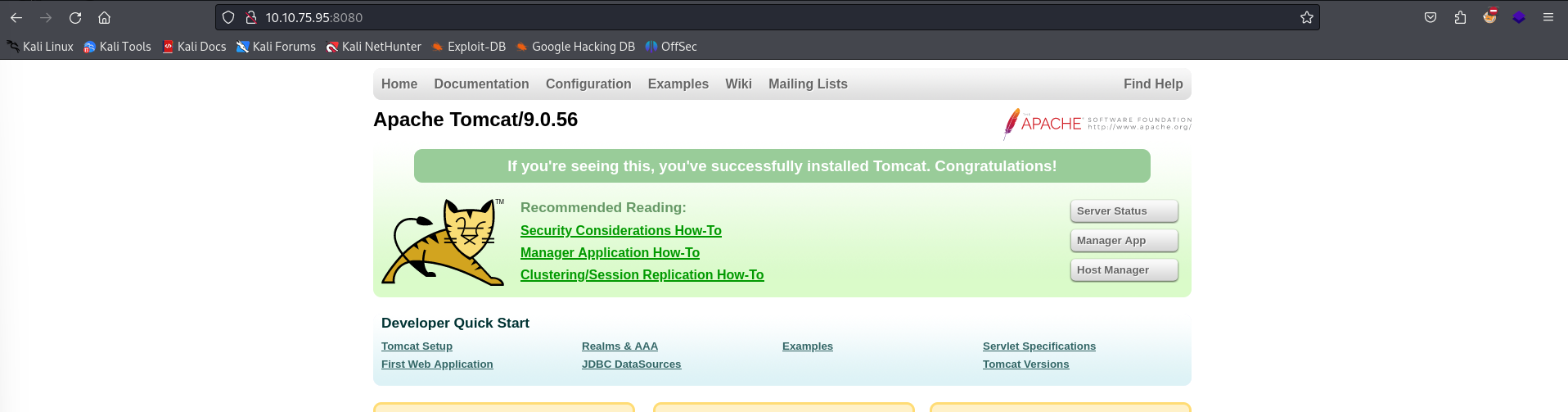This screenshot has height=412, width=1568.
Task: Click the fox extension icon with red badge
Action: pos(1489,16)
